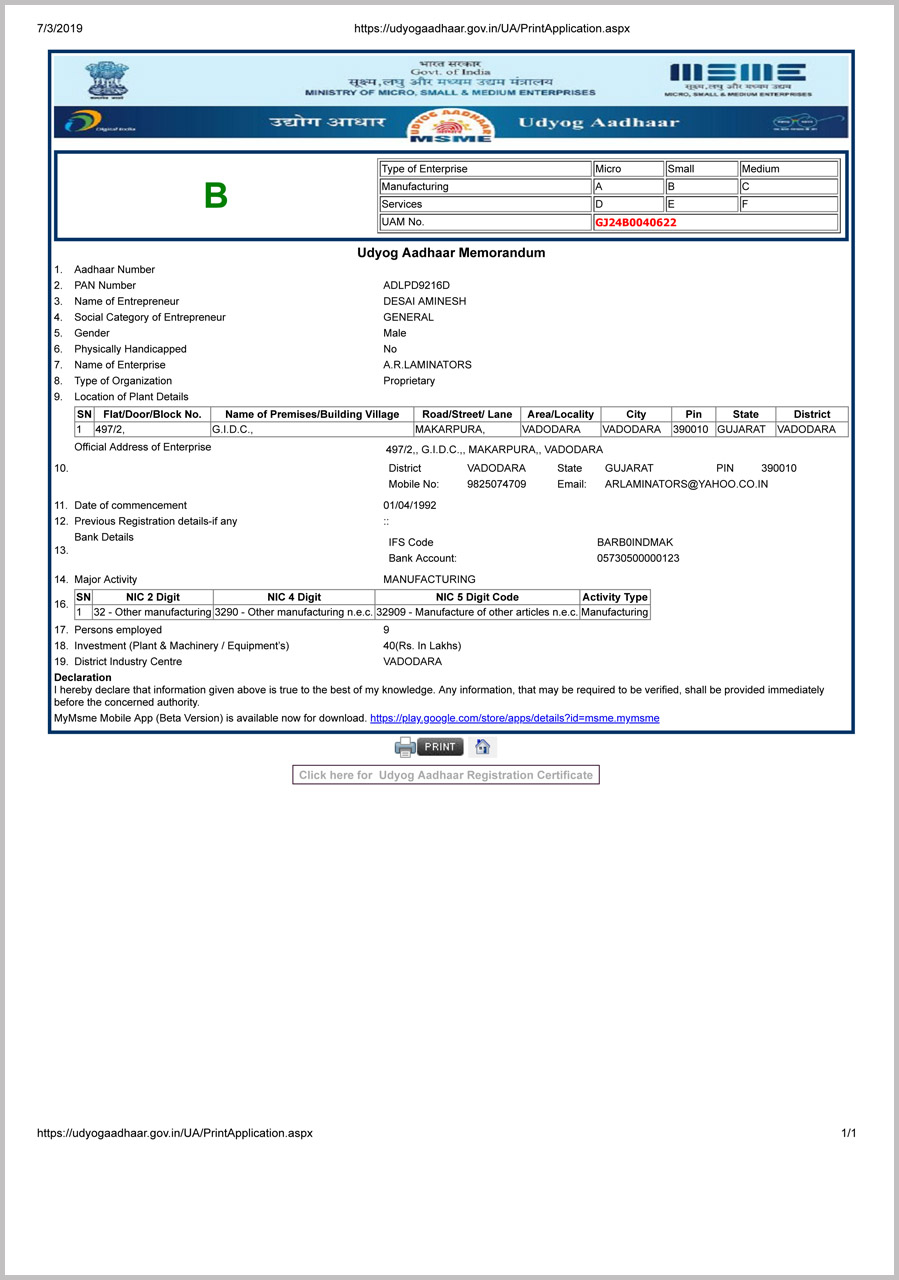Click the entrepreneur name DESAI AMINESH
This screenshot has height=1280, width=899.
click(x=425, y=301)
